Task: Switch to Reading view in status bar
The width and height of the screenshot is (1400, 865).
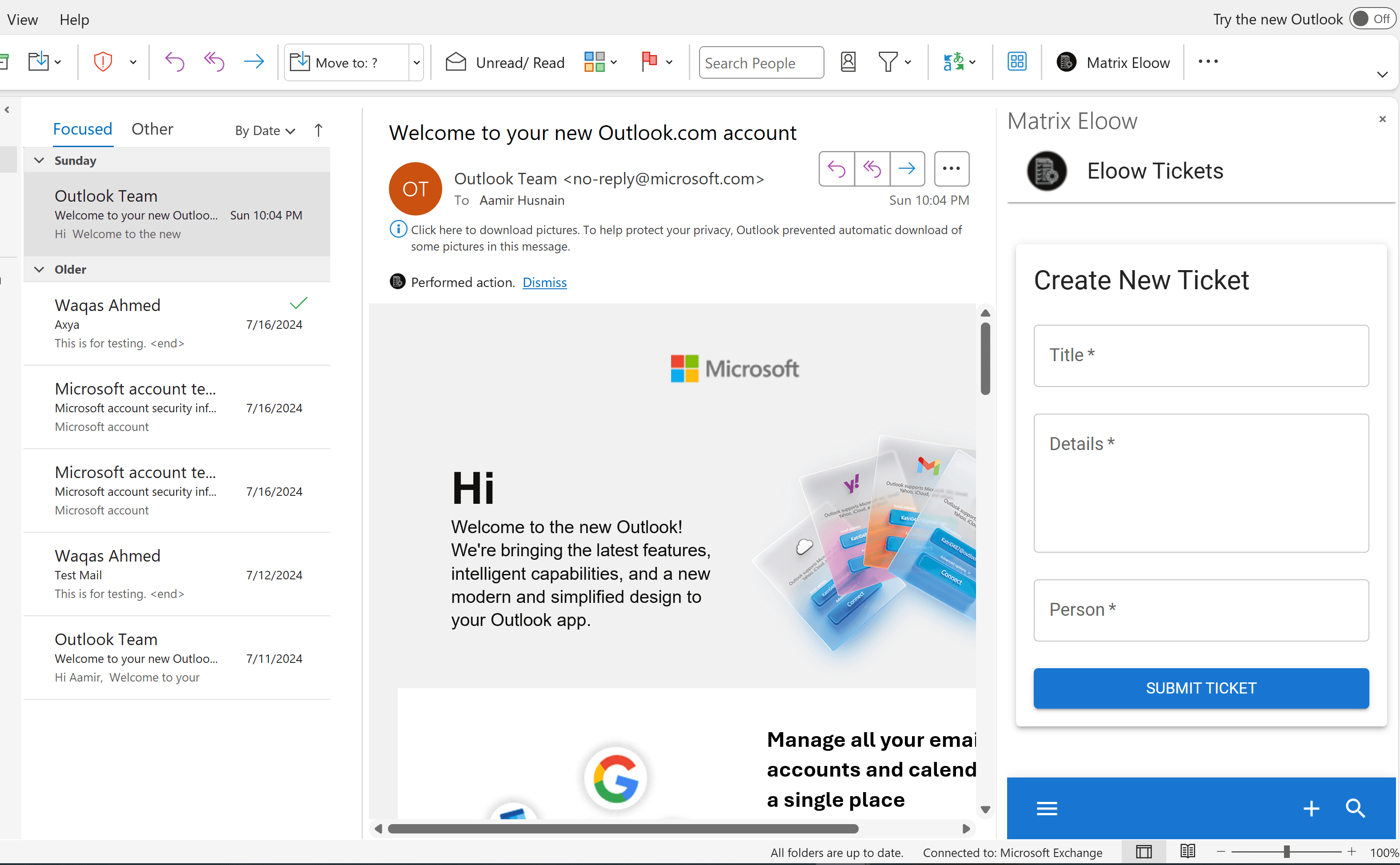Action: pos(1187,851)
